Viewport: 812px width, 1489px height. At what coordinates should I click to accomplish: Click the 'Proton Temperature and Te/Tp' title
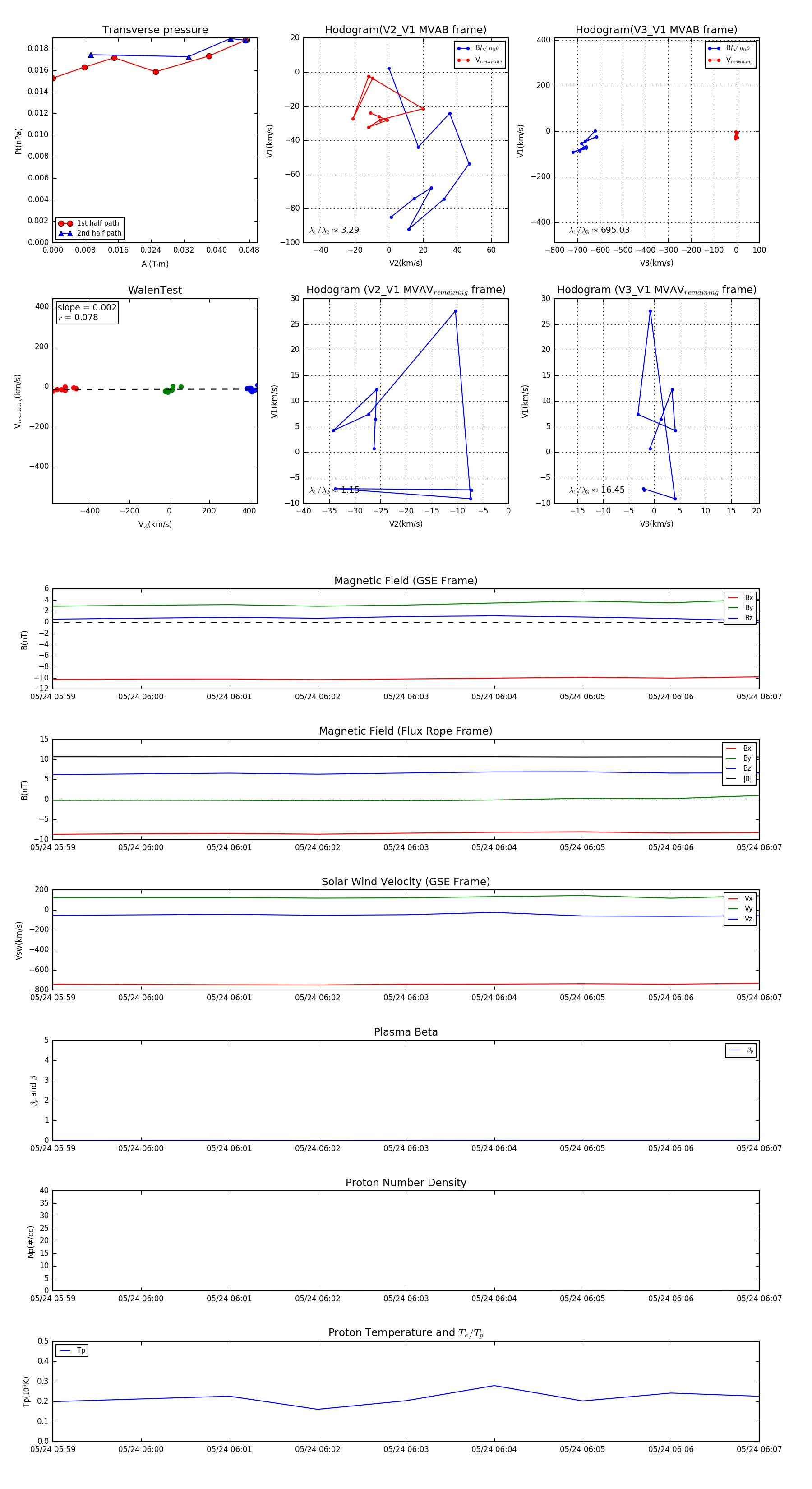click(406, 1333)
